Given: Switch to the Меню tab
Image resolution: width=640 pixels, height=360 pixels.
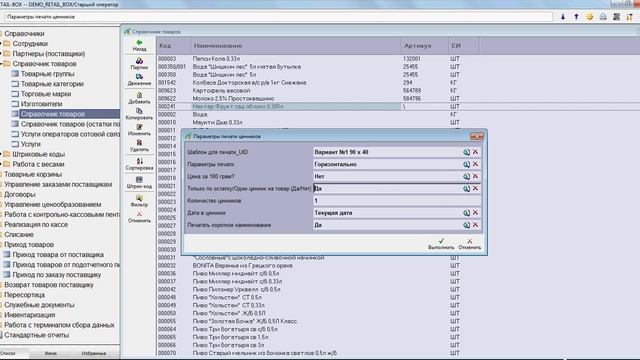Looking at the screenshot, I should pyautogui.click(x=51, y=353).
